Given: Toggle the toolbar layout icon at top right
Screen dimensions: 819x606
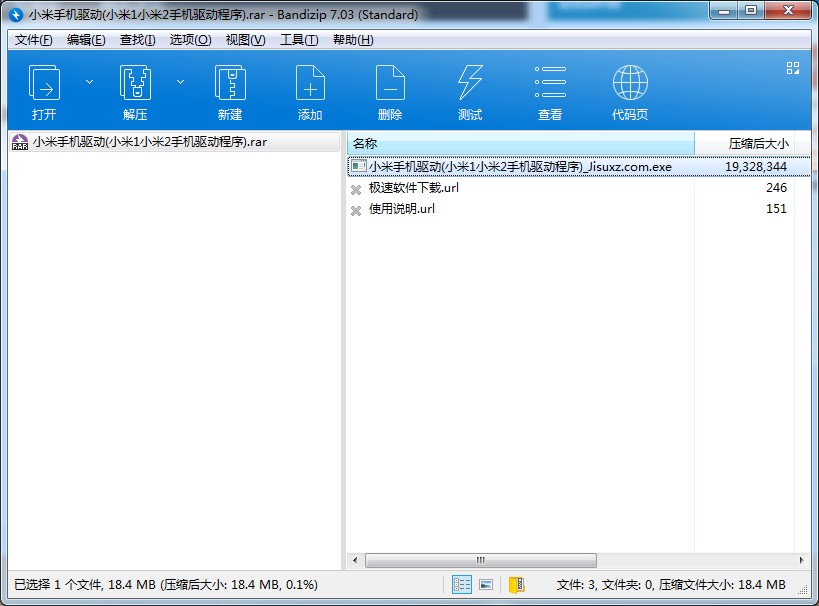Looking at the screenshot, I should pos(793,68).
